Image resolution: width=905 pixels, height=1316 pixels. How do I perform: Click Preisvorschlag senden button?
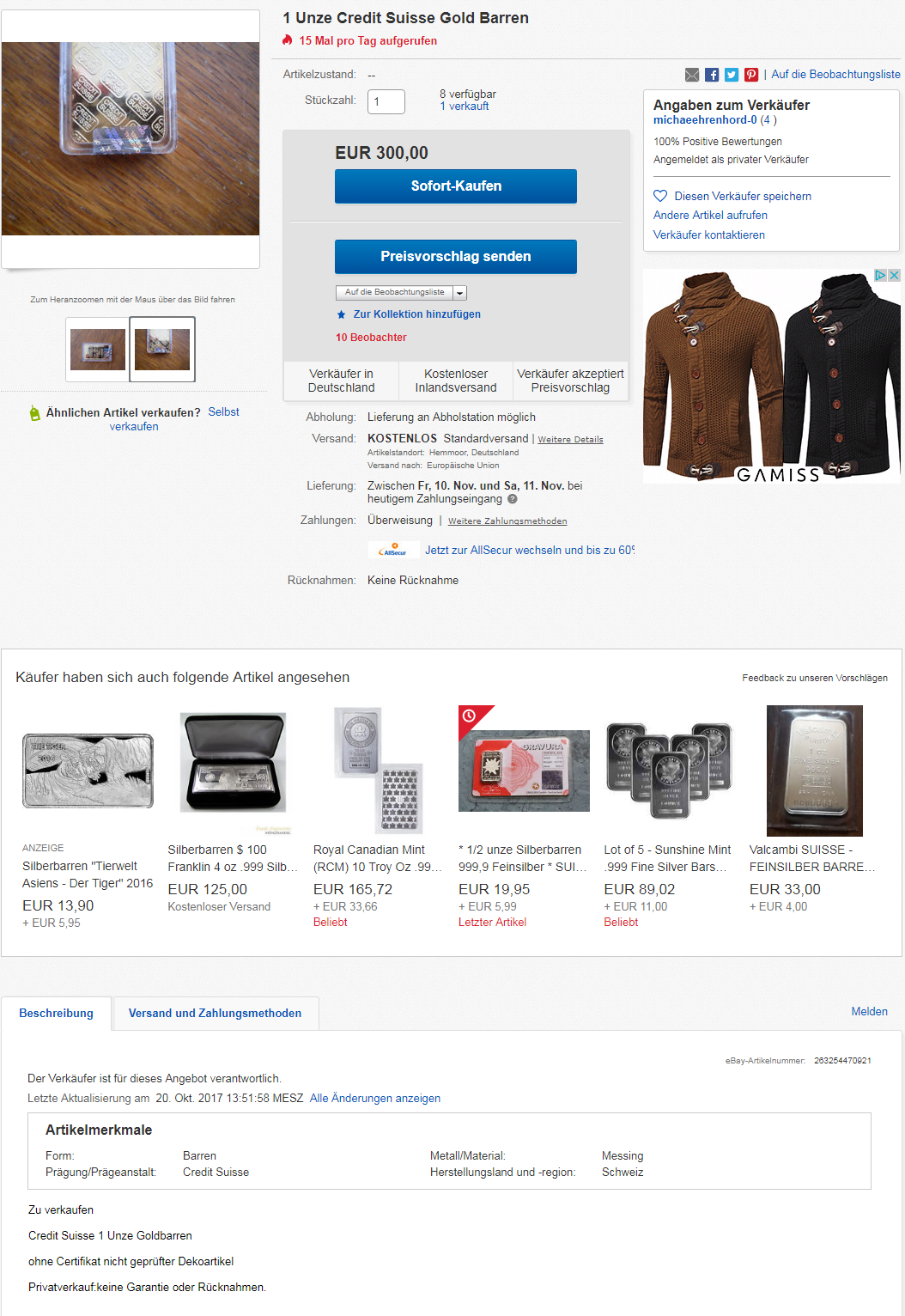pyautogui.click(x=456, y=257)
